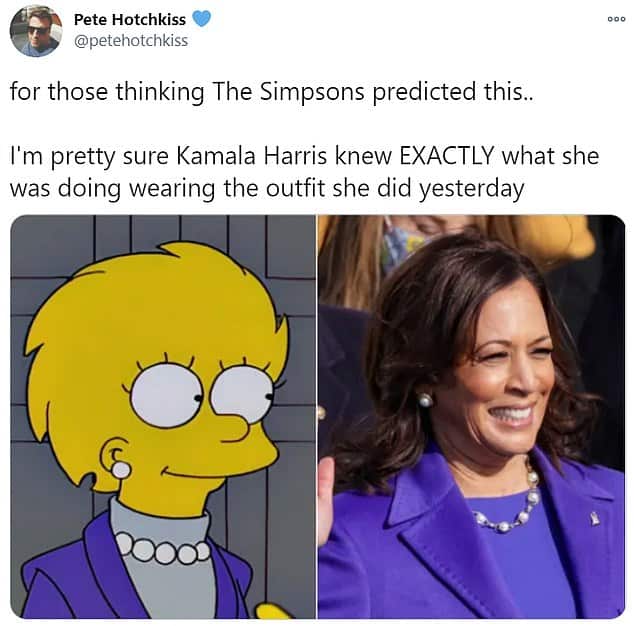Open the right photo of the purple coat
634x626 pixels.
471,417
